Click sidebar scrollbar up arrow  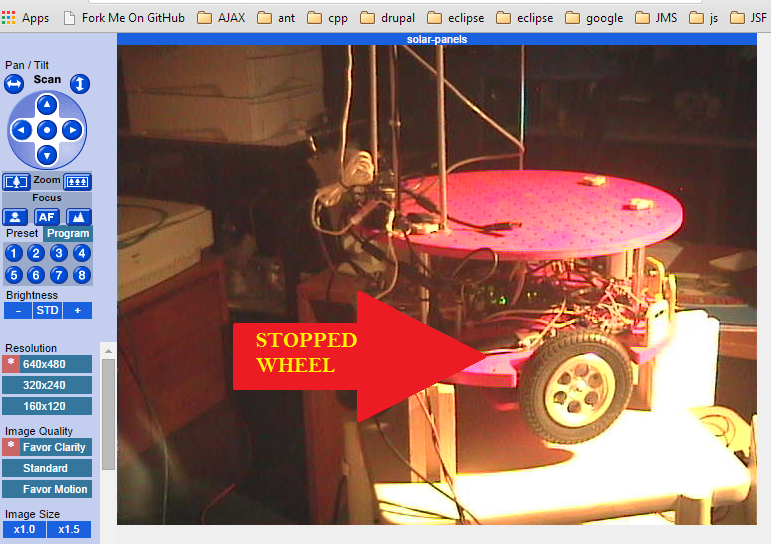click(x=108, y=351)
